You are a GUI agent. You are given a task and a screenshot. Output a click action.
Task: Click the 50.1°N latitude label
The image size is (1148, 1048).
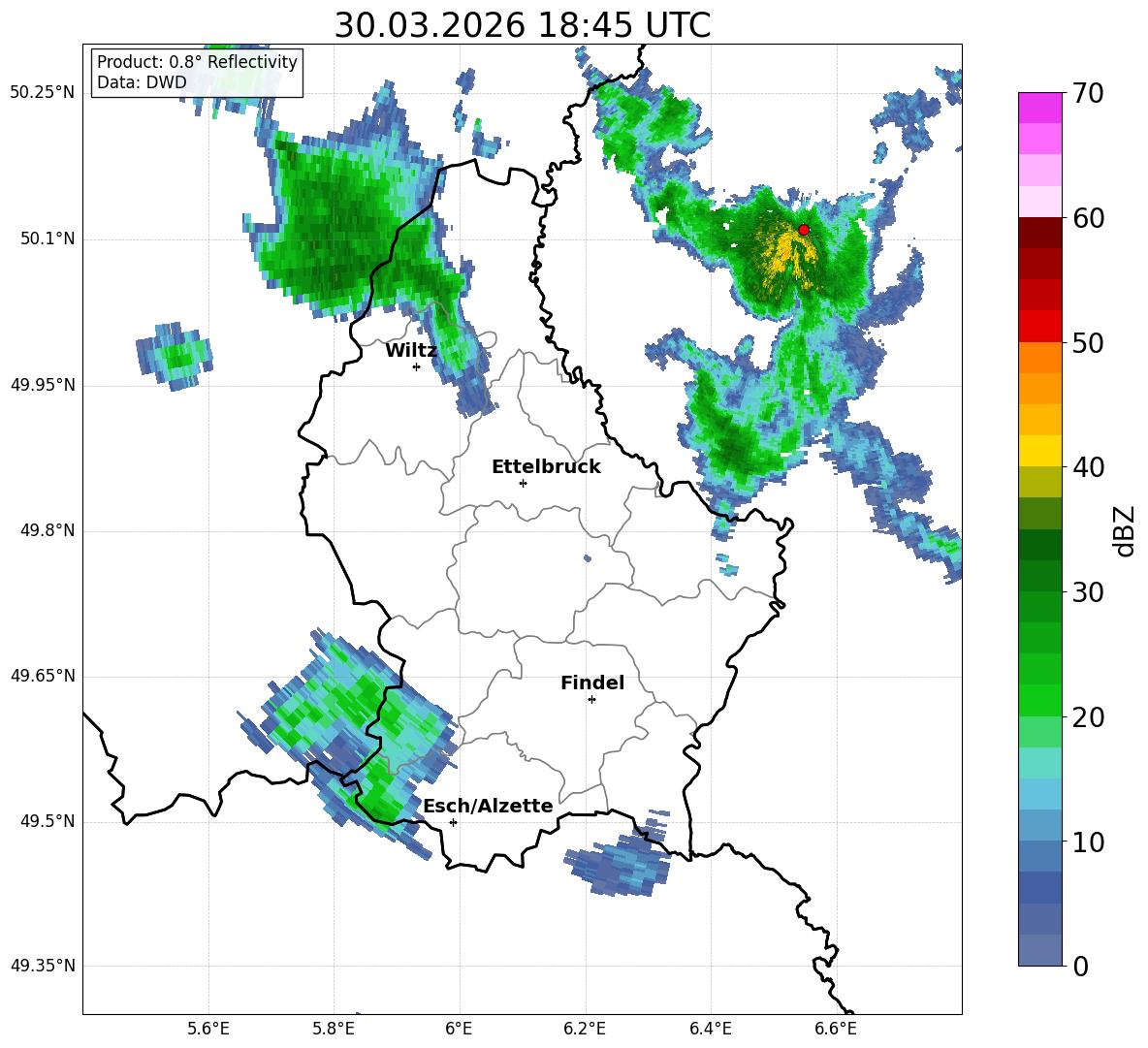click(x=48, y=239)
